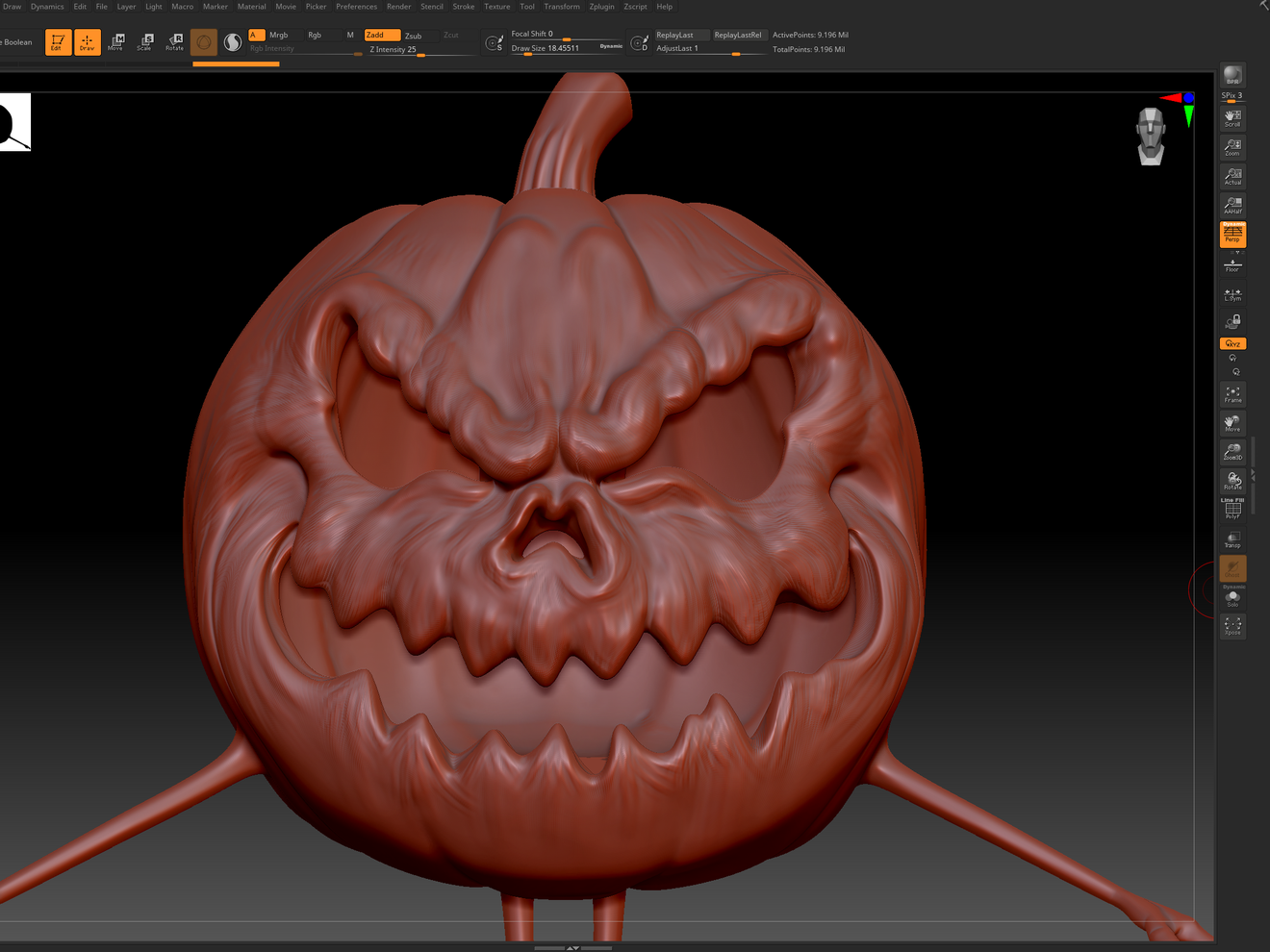Toggle the camera lock icon
Viewport: 1270px width, 952px height.
[1232, 322]
